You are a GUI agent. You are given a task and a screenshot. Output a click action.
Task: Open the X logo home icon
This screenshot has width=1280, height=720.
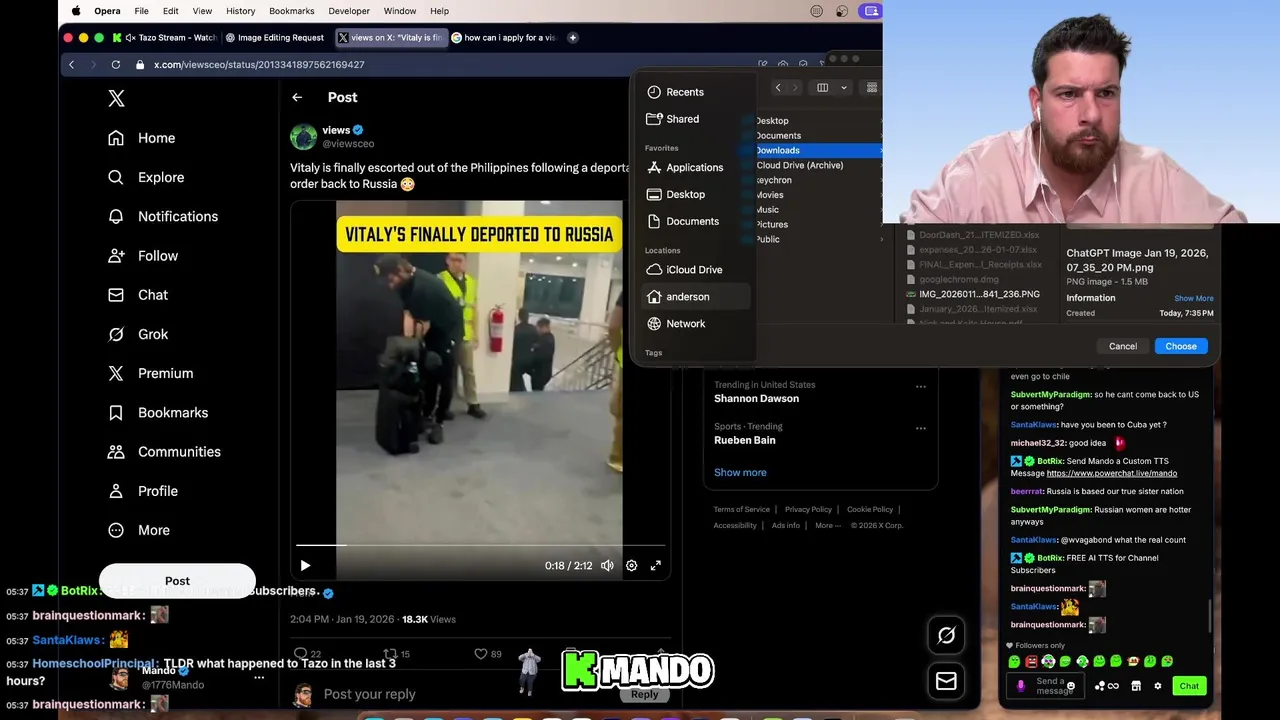(116, 98)
